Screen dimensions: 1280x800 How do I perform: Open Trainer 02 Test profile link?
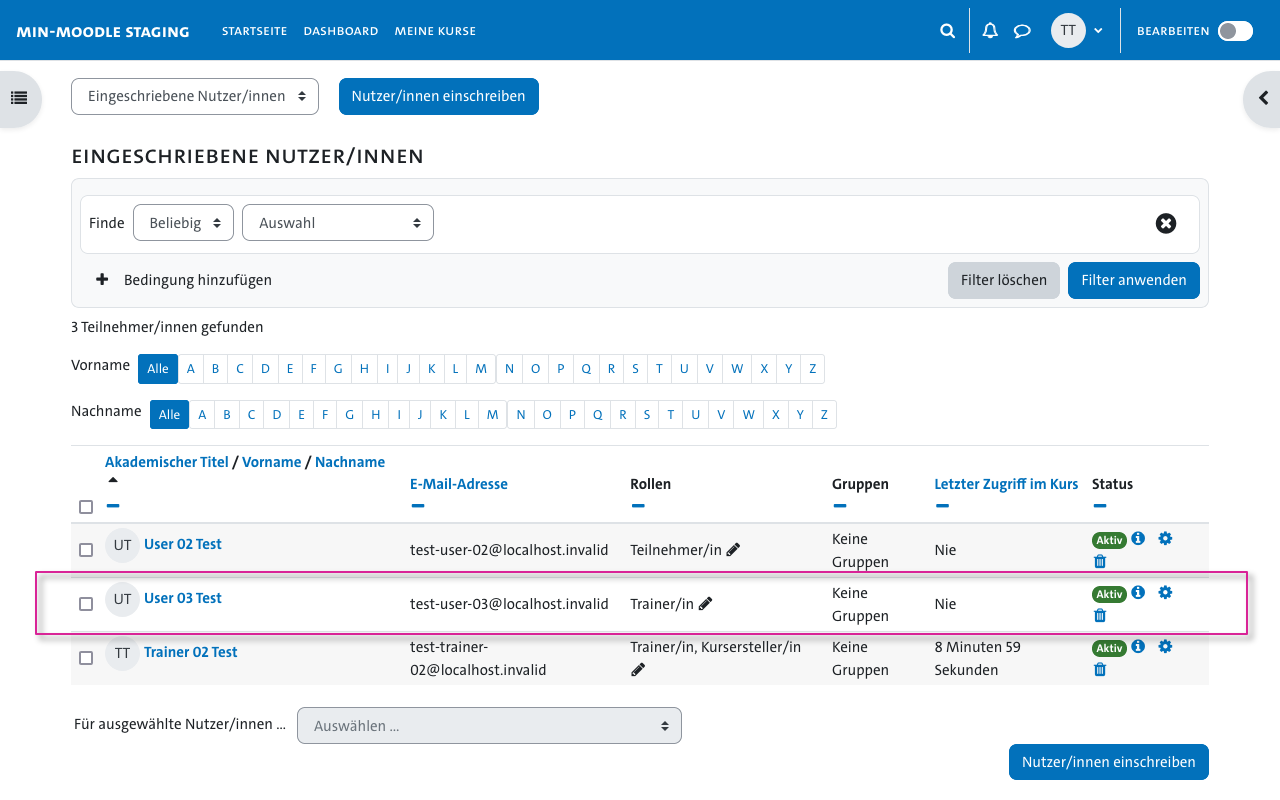click(191, 652)
